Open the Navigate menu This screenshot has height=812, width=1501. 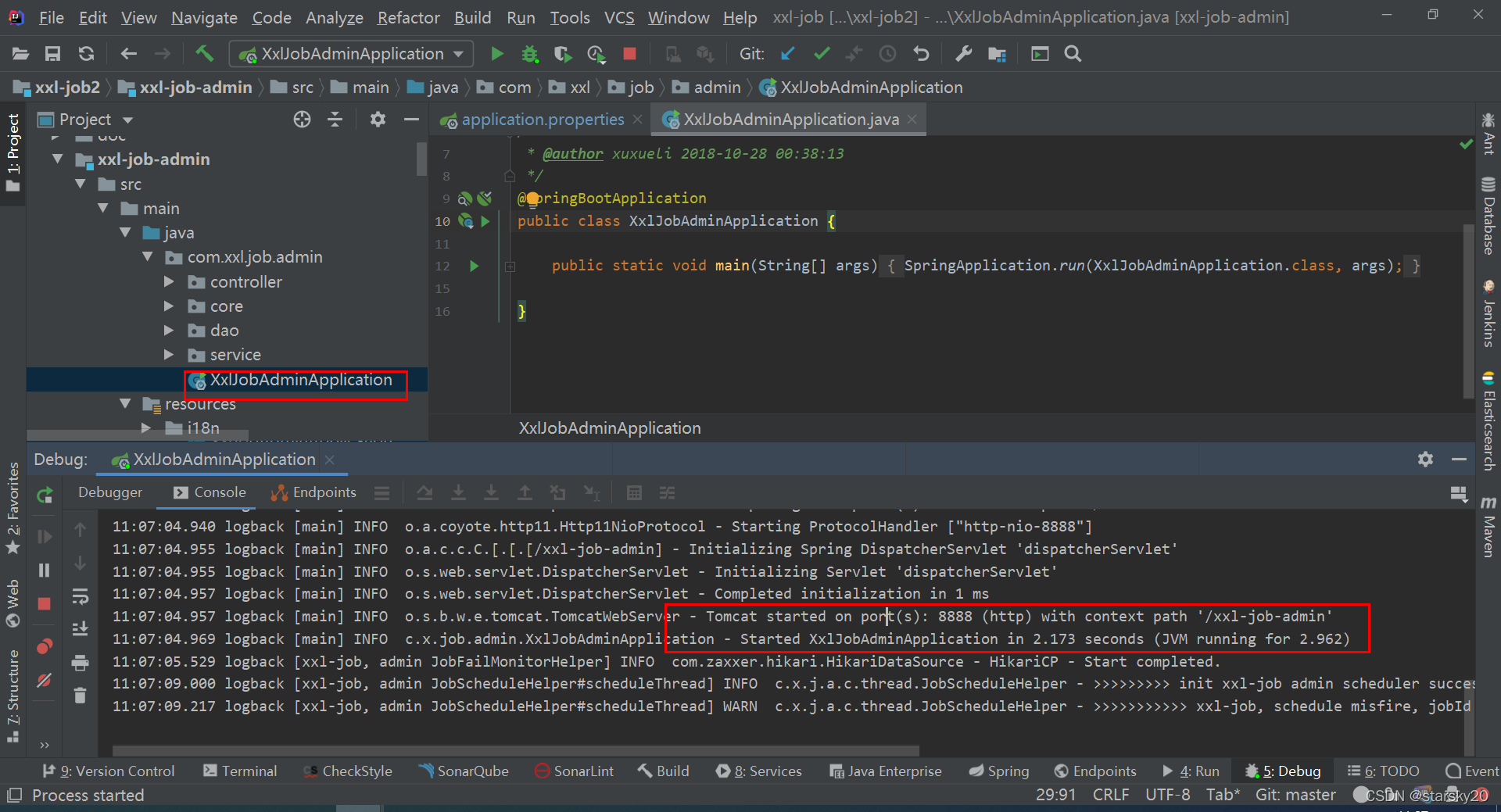click(x=204, y=17)
